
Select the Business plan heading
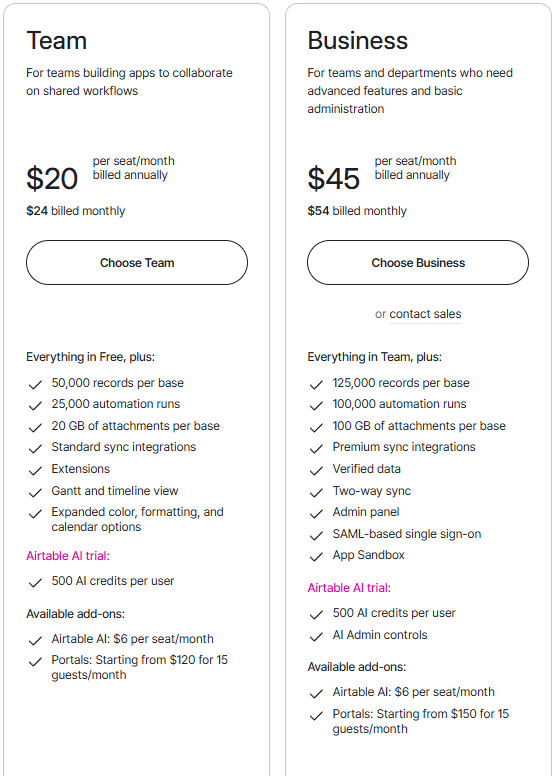[x=357, y=41]
